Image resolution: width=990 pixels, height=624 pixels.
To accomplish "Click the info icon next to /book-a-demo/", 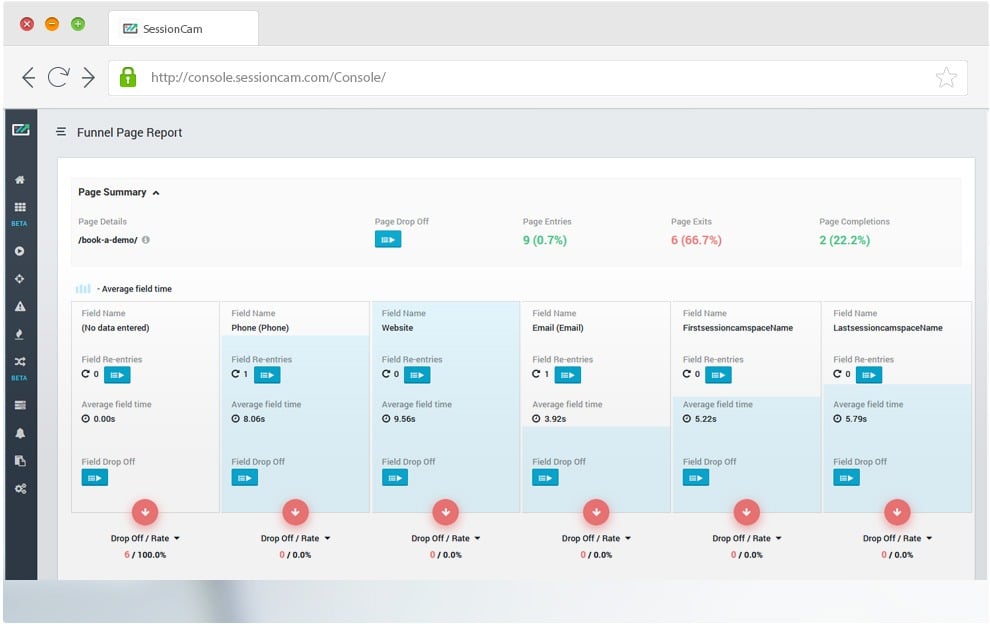I will (x=146, y=240).
